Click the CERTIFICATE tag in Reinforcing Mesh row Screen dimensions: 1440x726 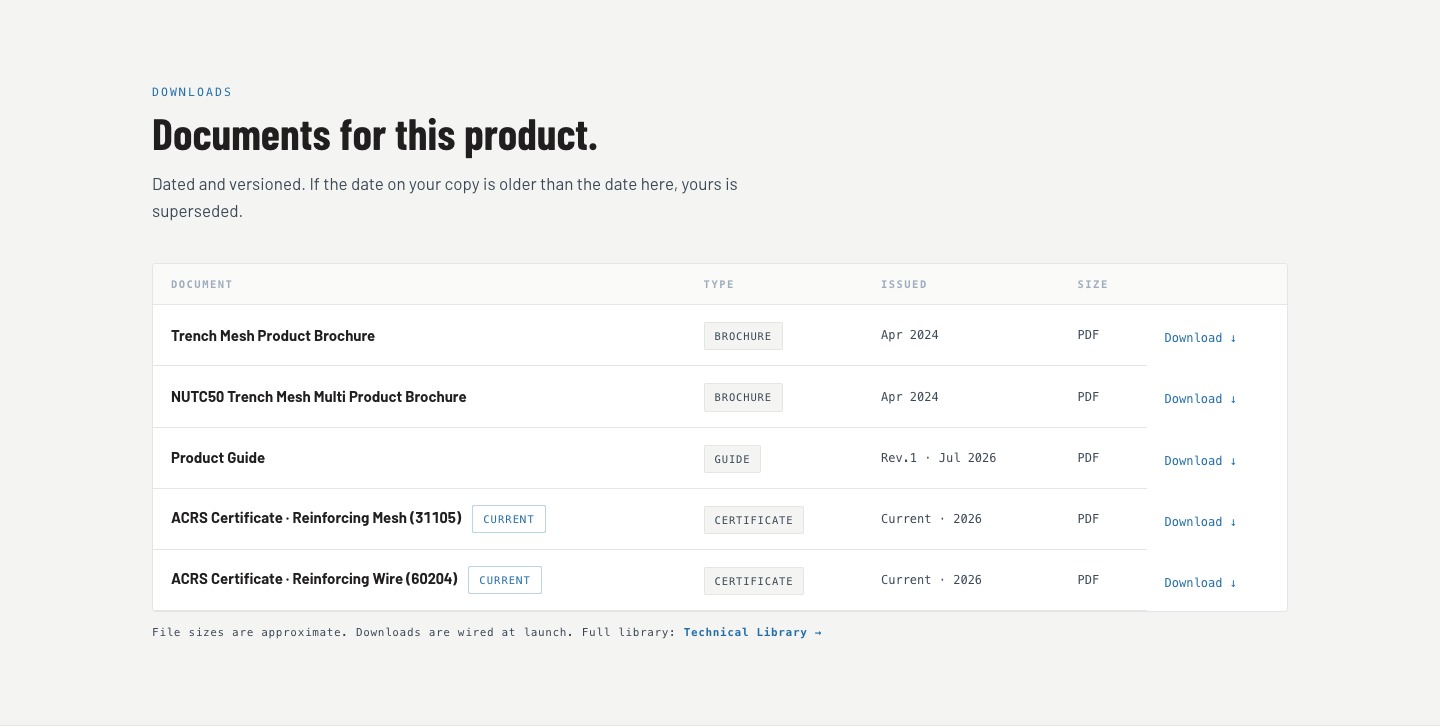[754, 520]
